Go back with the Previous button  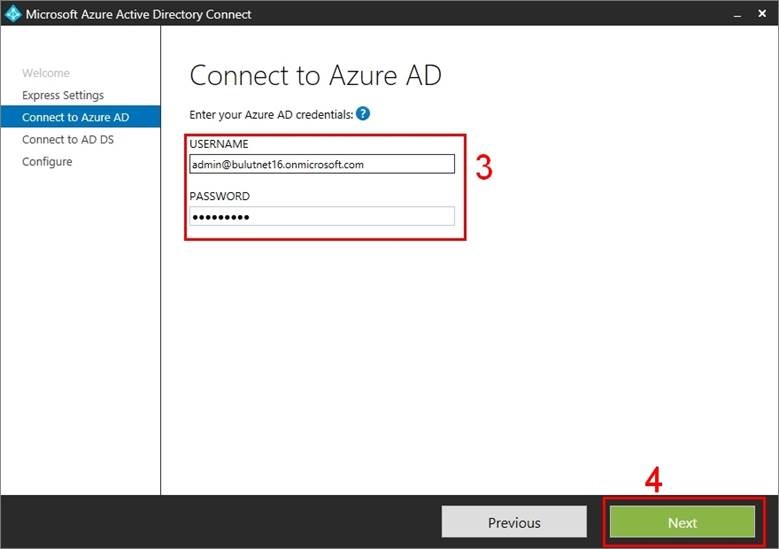click(x=514, y=522)
